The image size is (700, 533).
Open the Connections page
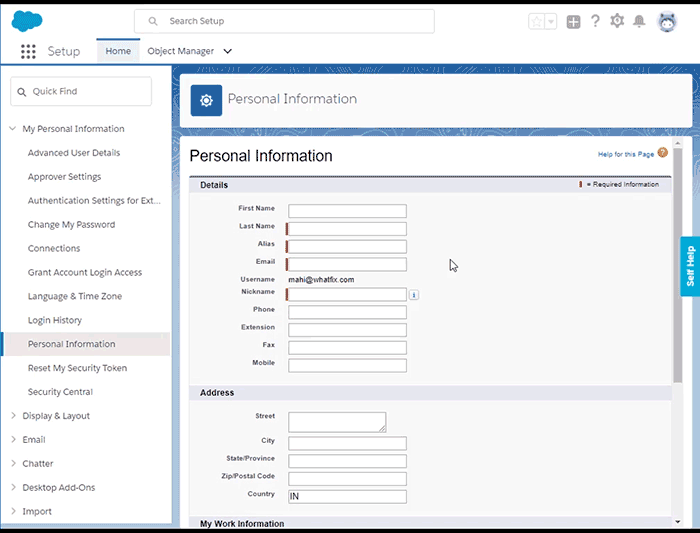pyautogui.click(x=54, y=249)
